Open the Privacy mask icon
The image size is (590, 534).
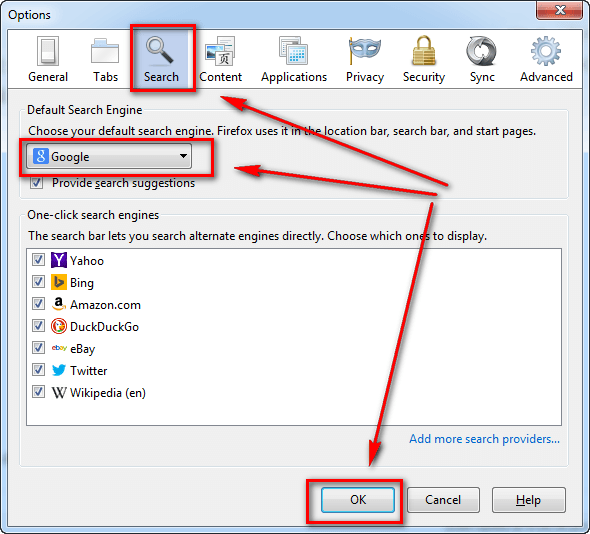coord(365,50)
